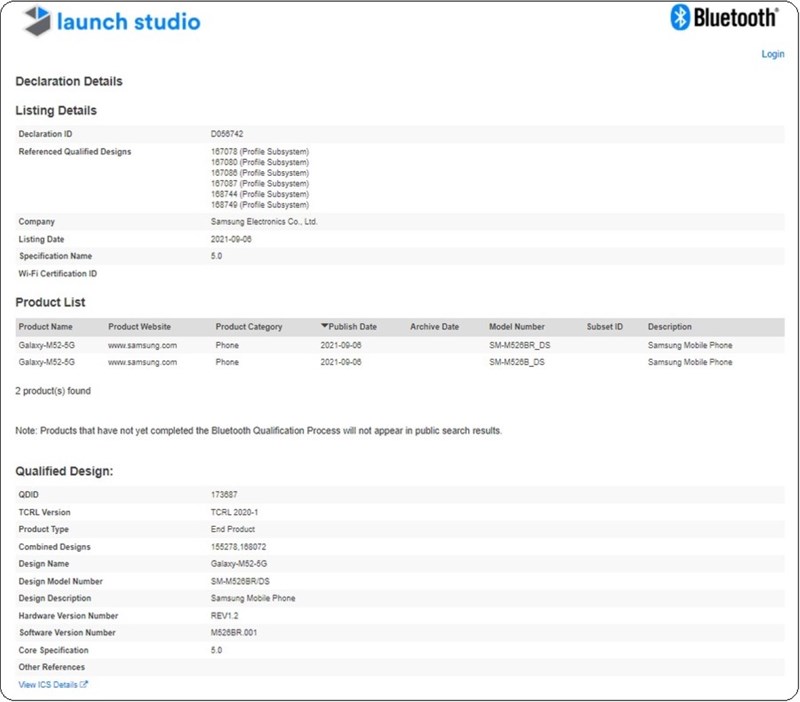Open the View ICS Details link
Screen dimensions: 800x702
point(48,684)
